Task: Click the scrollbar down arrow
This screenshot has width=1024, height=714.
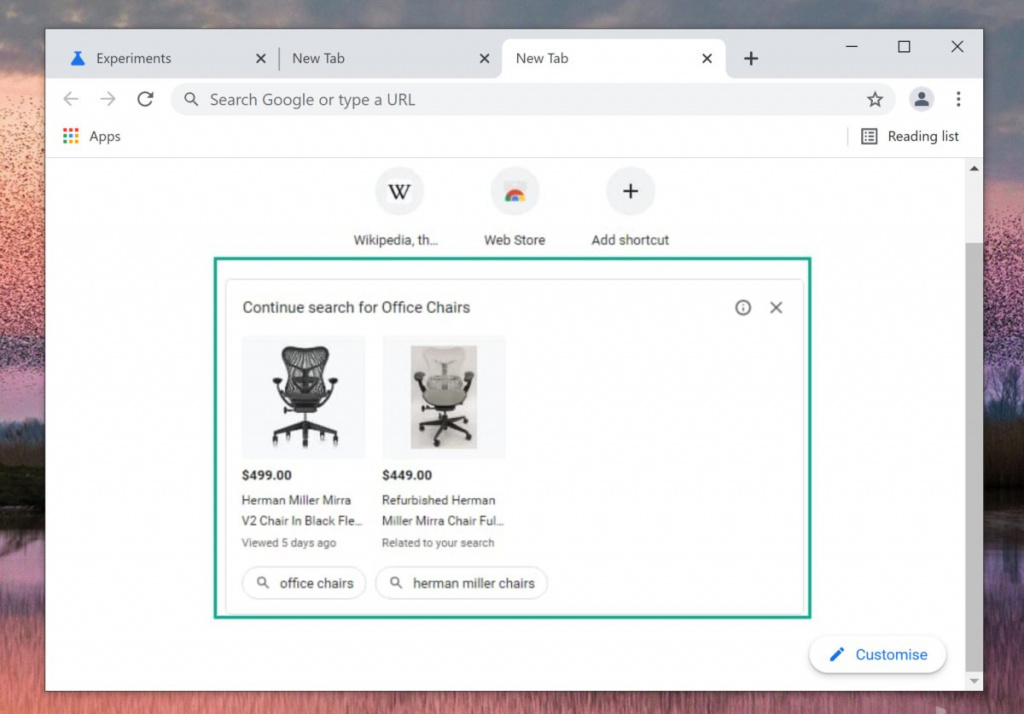Action: tap(974, 681)
